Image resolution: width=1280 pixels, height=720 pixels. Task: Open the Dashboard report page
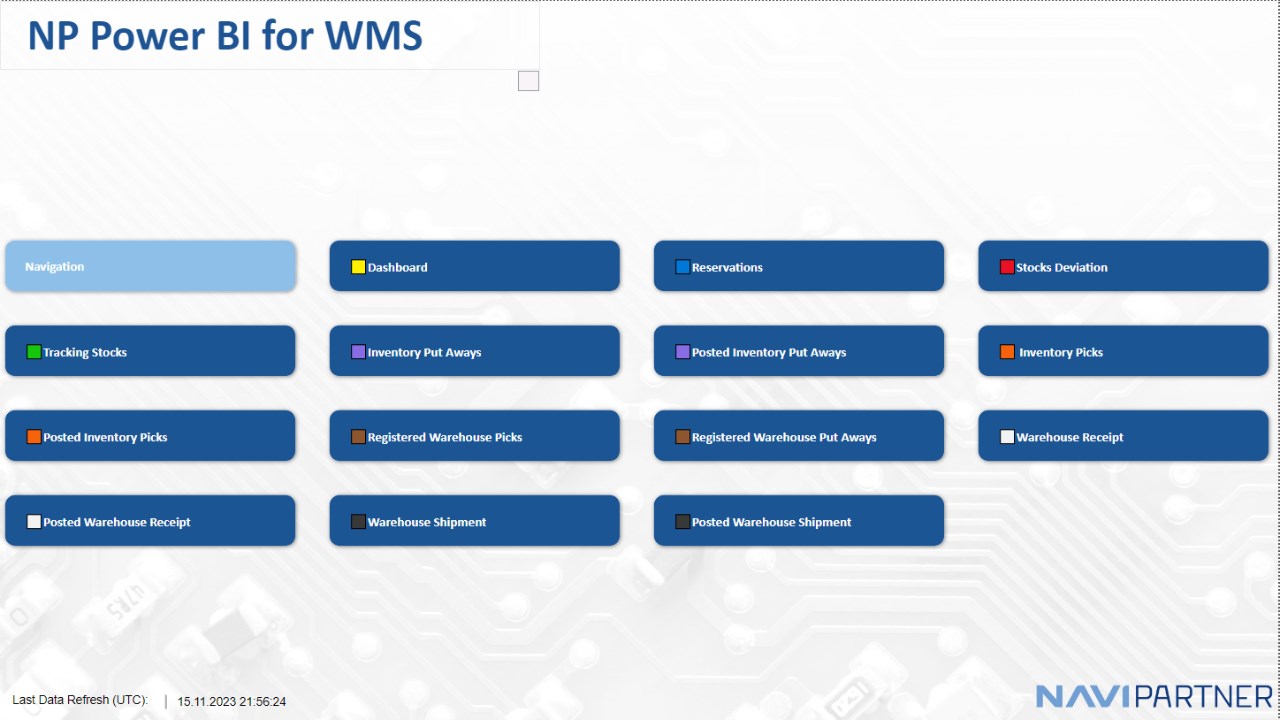475,266
